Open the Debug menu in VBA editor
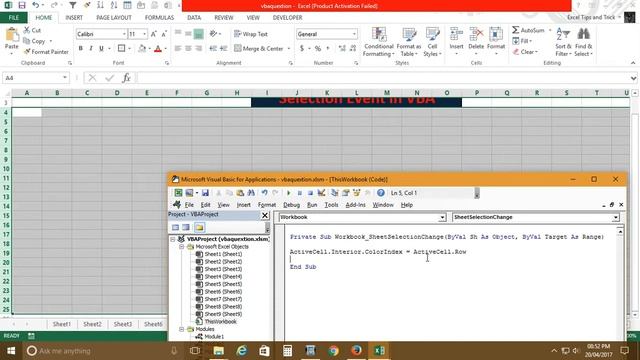 click(x=291, y=205)
